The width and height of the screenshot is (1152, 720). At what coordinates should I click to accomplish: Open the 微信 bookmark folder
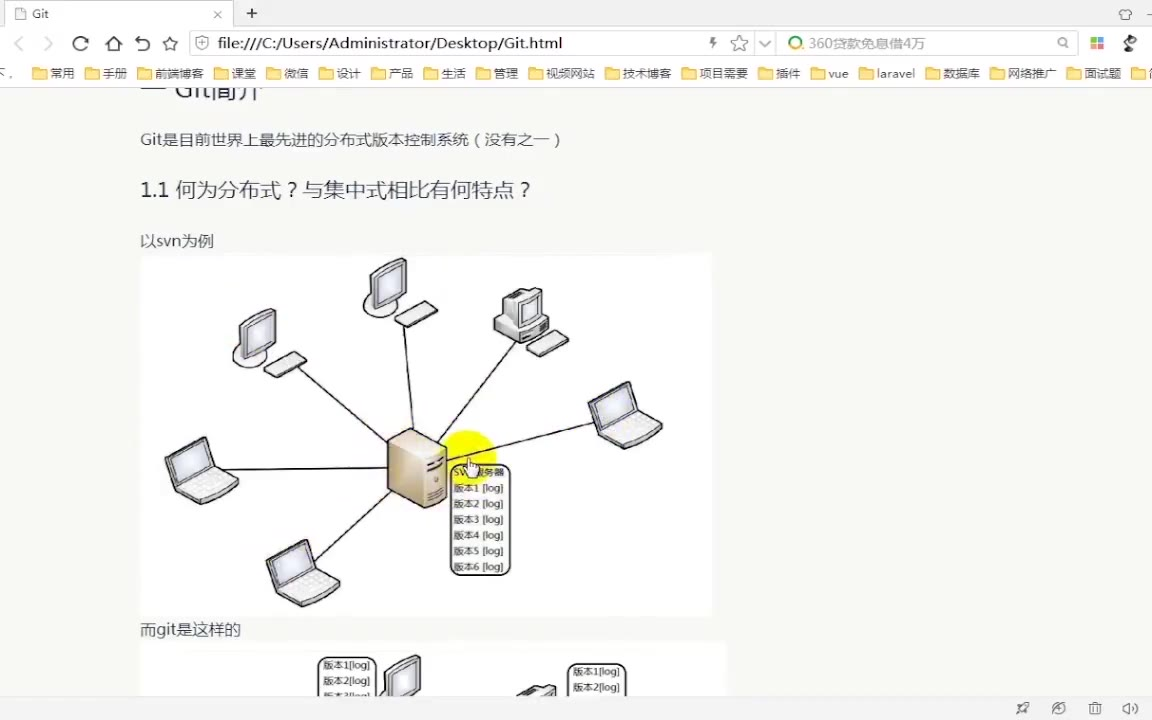pos(287,73)
